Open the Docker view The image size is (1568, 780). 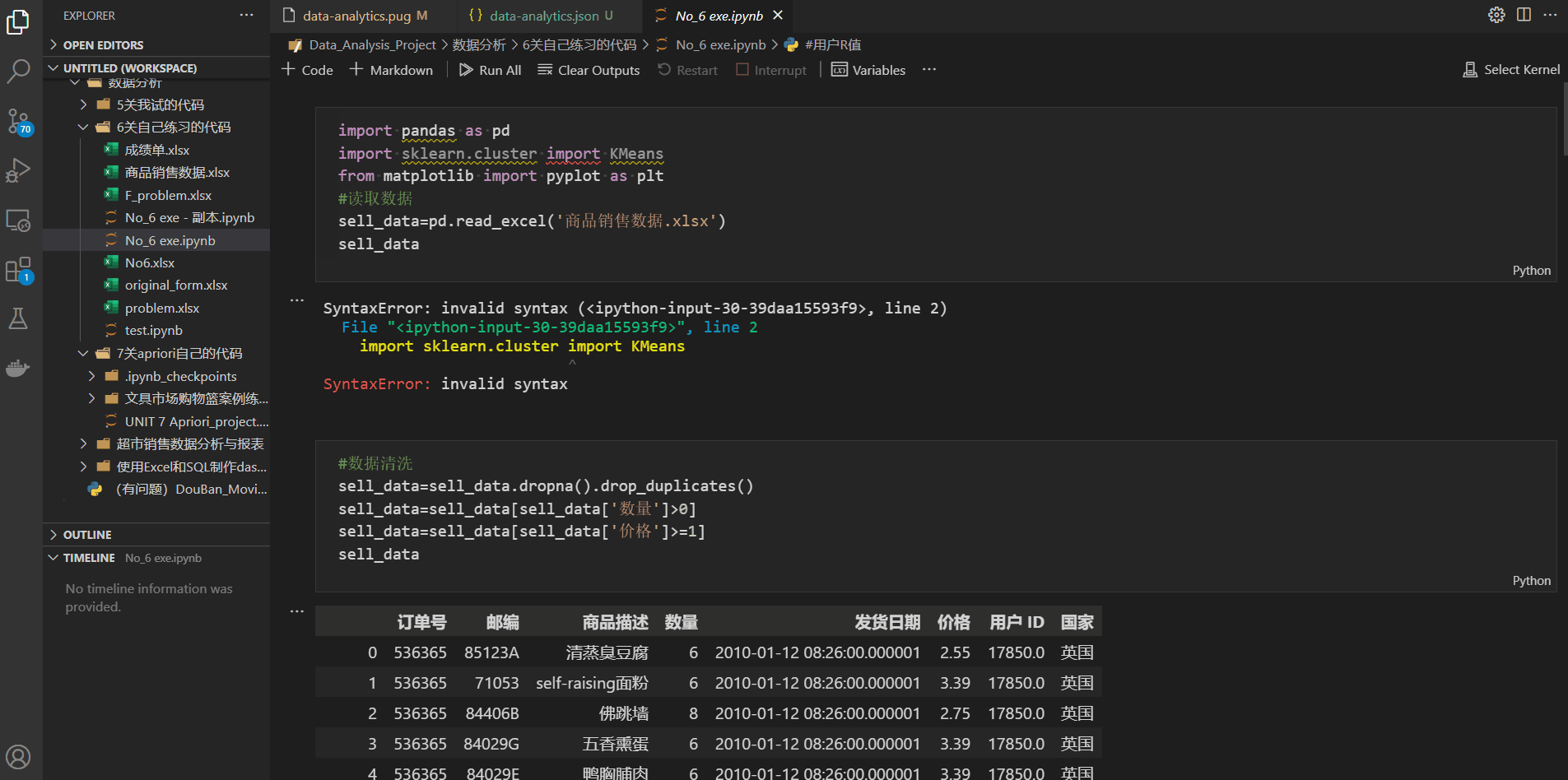[x=18, y=368]
